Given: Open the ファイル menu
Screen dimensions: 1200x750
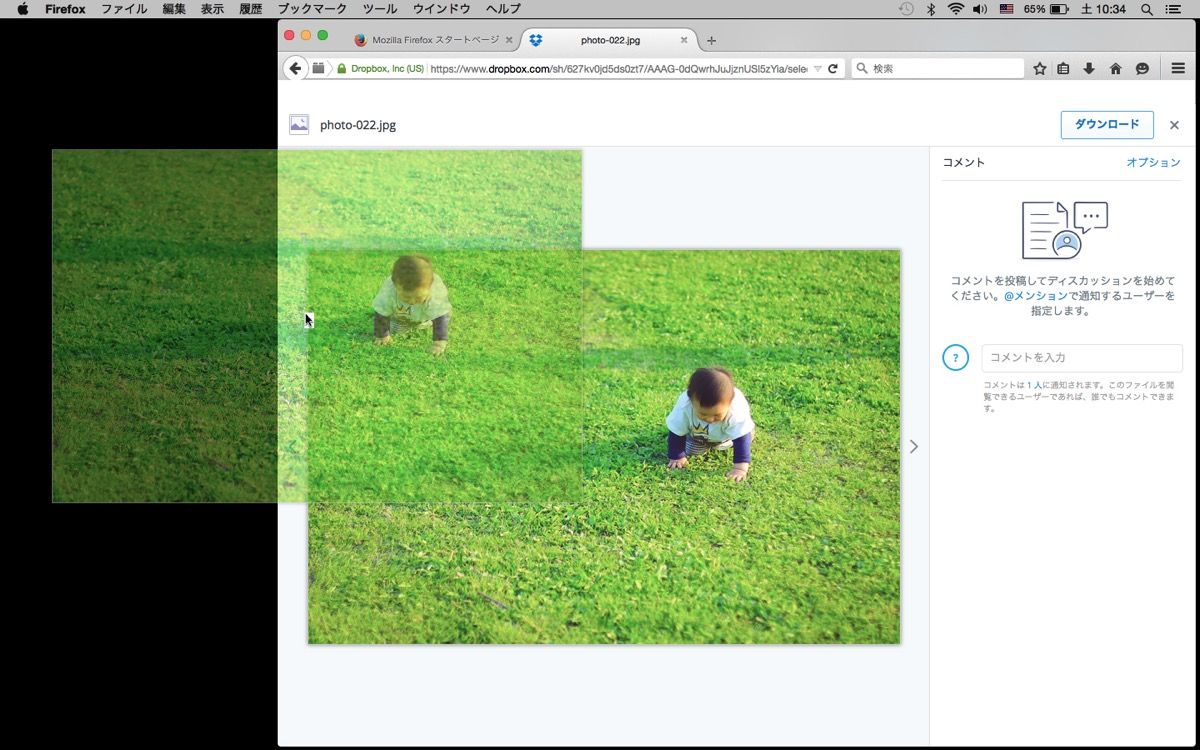Looking at the screenshot, I should point(124,9).
